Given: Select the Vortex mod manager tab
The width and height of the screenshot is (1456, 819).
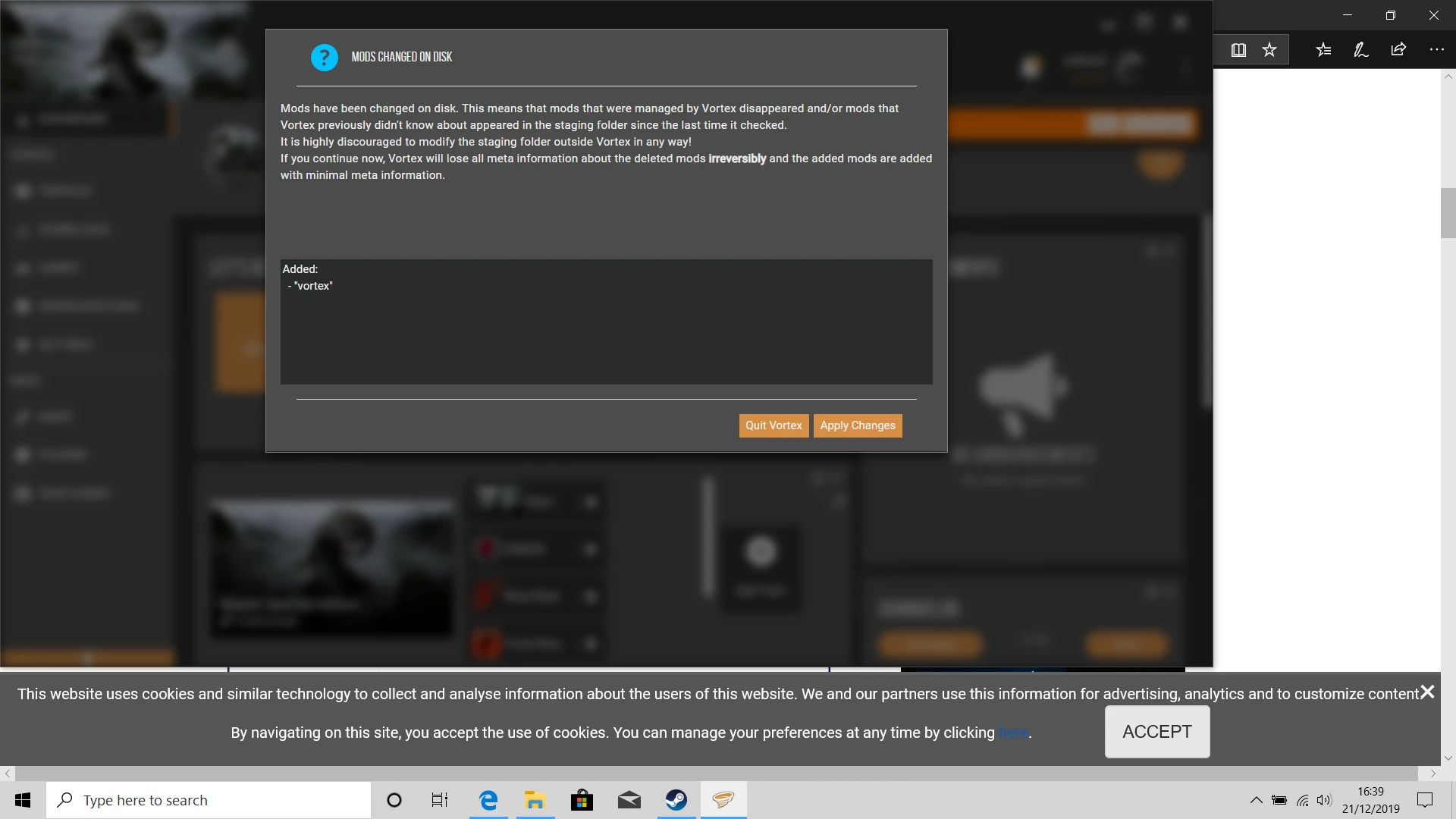Looking at the screenshot, I should (724, 799).
